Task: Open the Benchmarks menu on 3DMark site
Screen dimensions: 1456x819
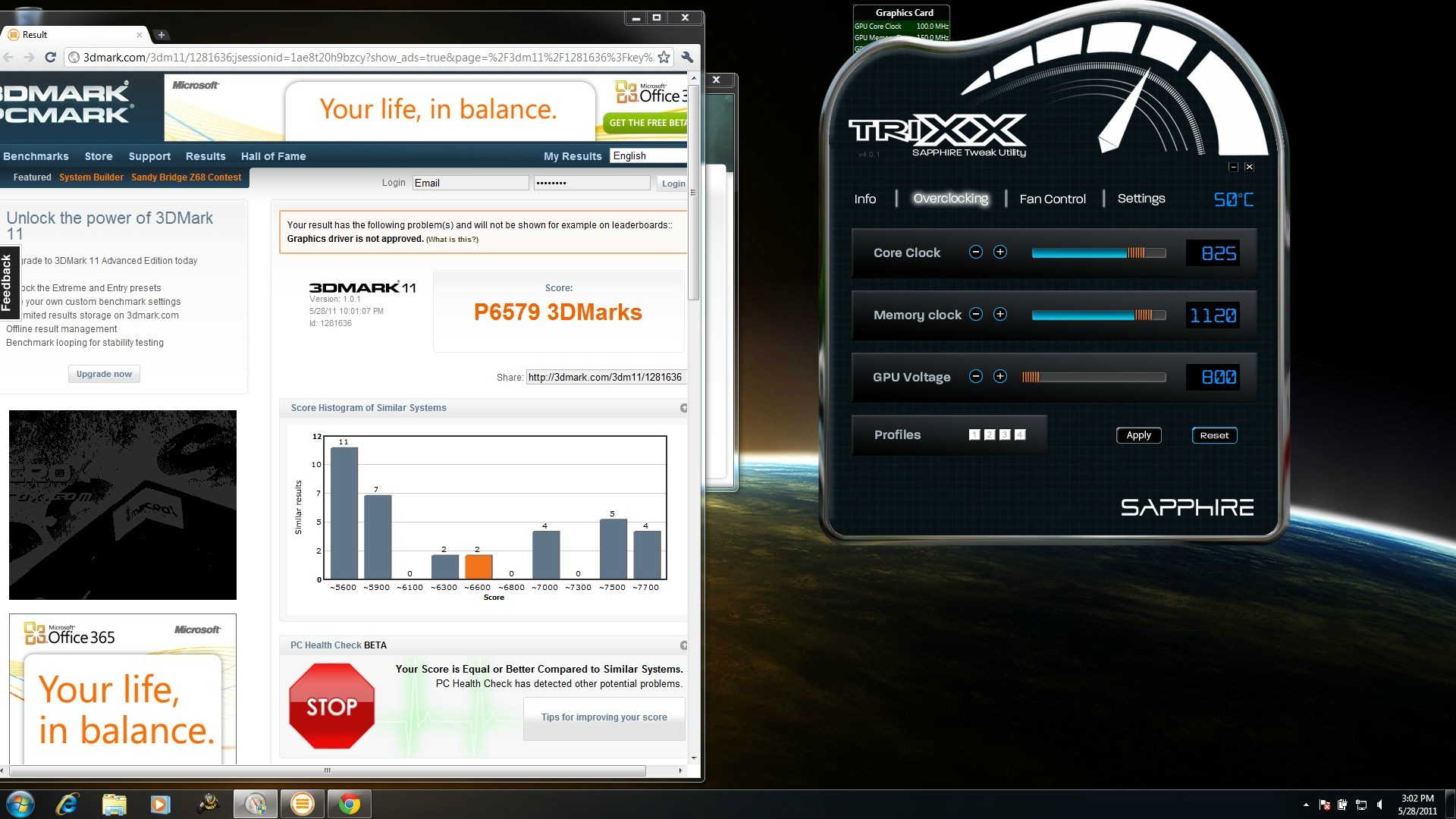Action: click(x=36, y=156)
